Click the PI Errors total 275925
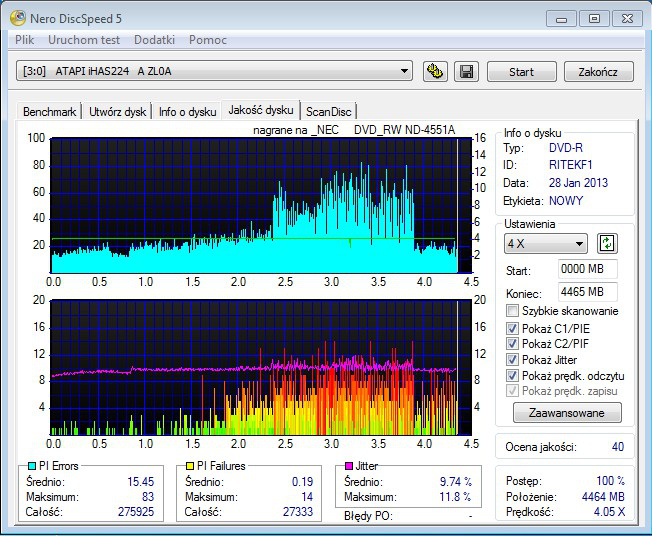This screenshot has height=536, width=652. (136, 511)
